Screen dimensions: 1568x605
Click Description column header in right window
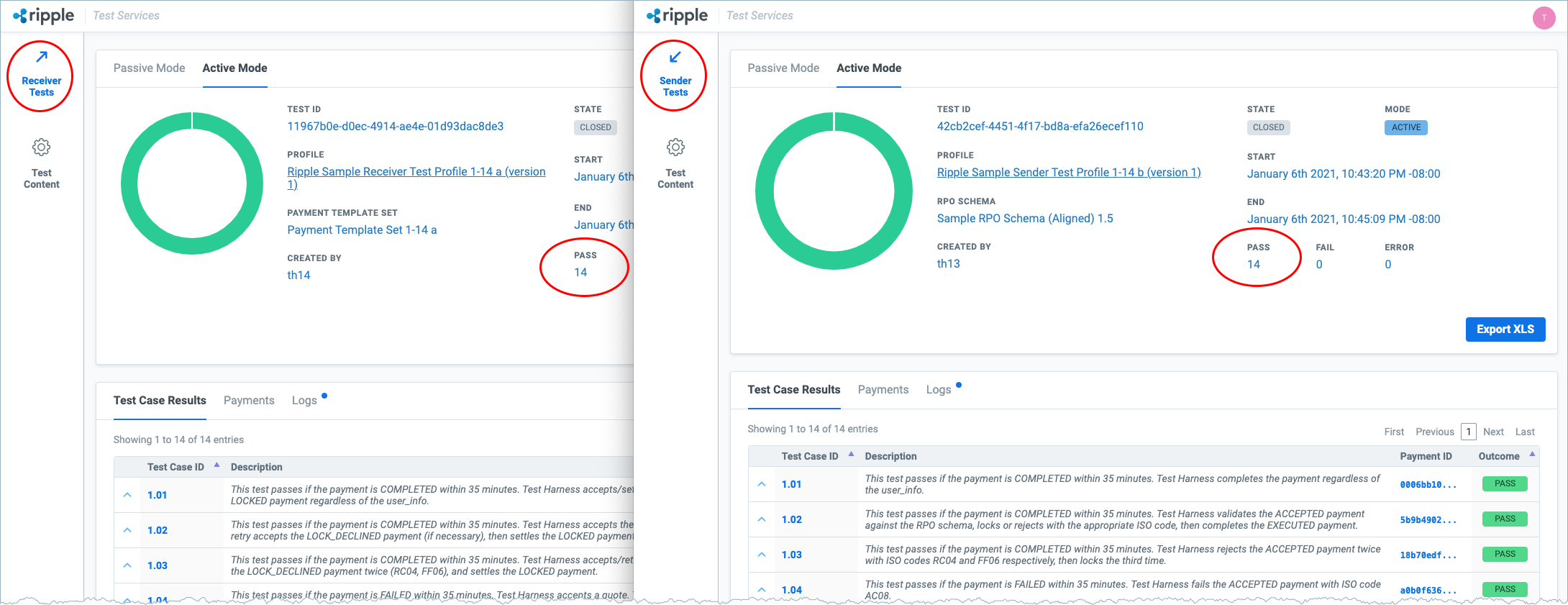[x=890, y=456]
